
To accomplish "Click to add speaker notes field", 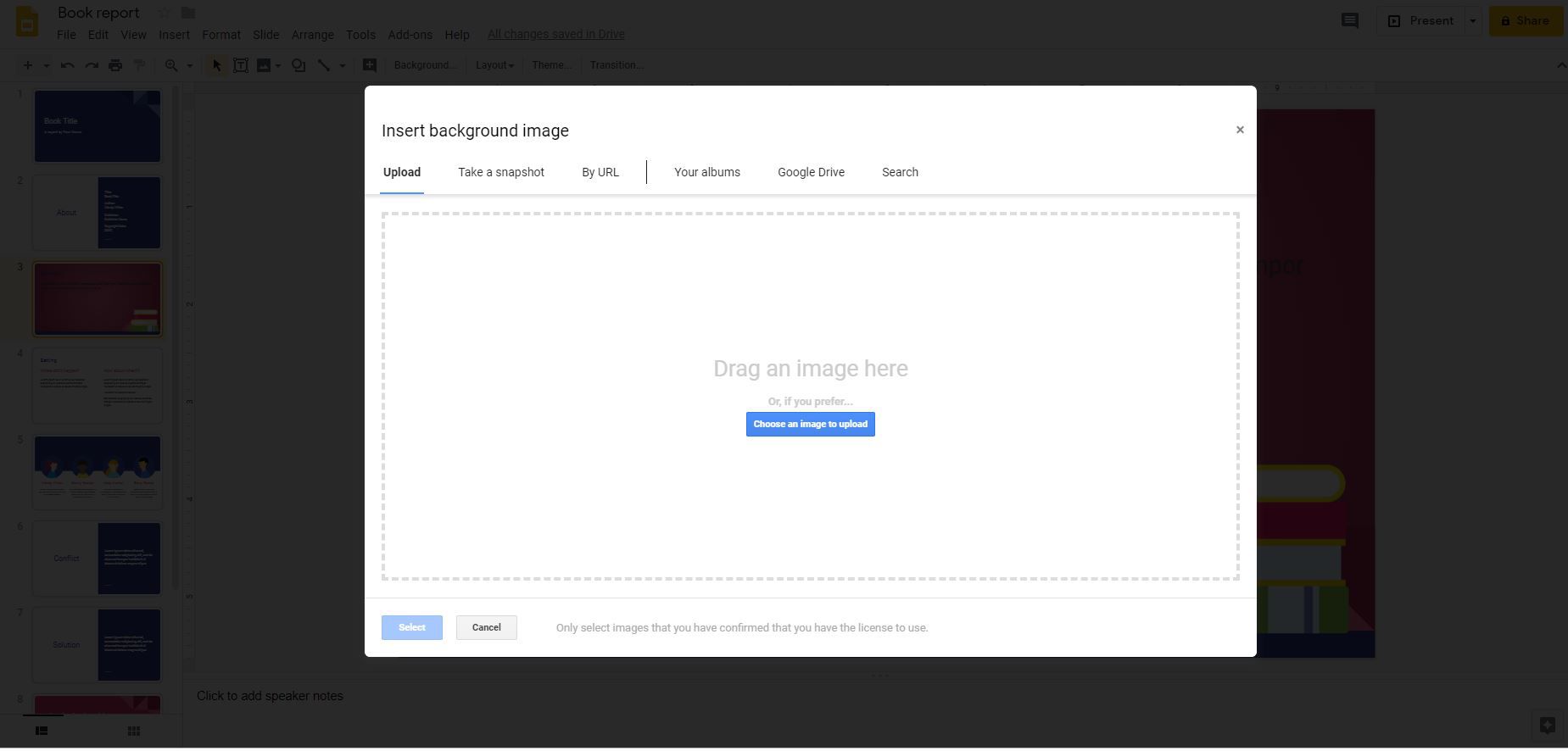I will (271, 696).
